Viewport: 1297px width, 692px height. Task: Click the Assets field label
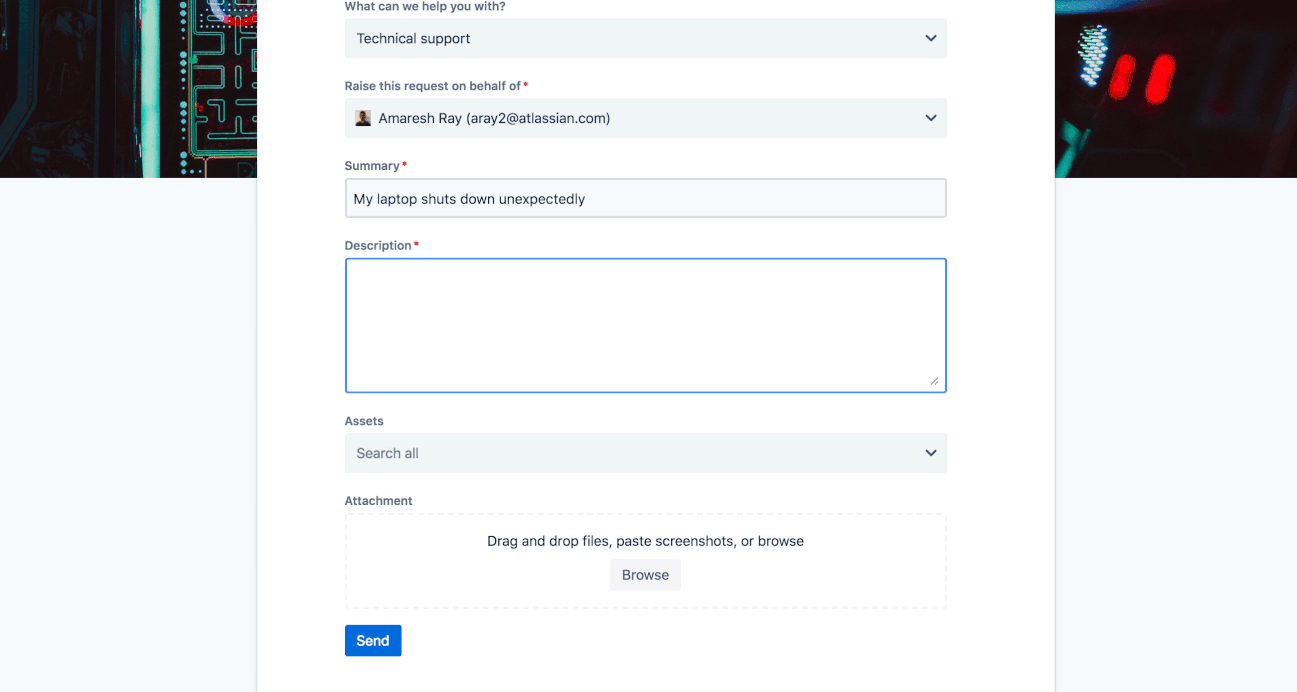point(363,420)
